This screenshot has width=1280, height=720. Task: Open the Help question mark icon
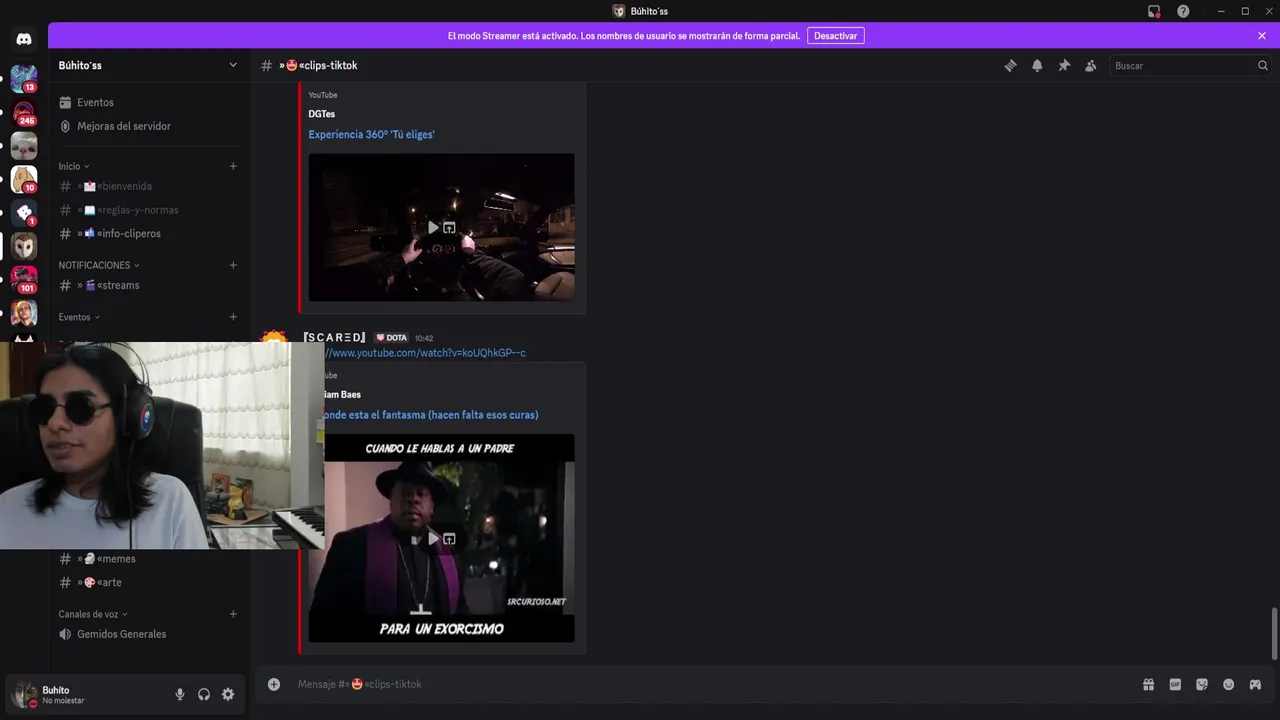coord(1183,11)
